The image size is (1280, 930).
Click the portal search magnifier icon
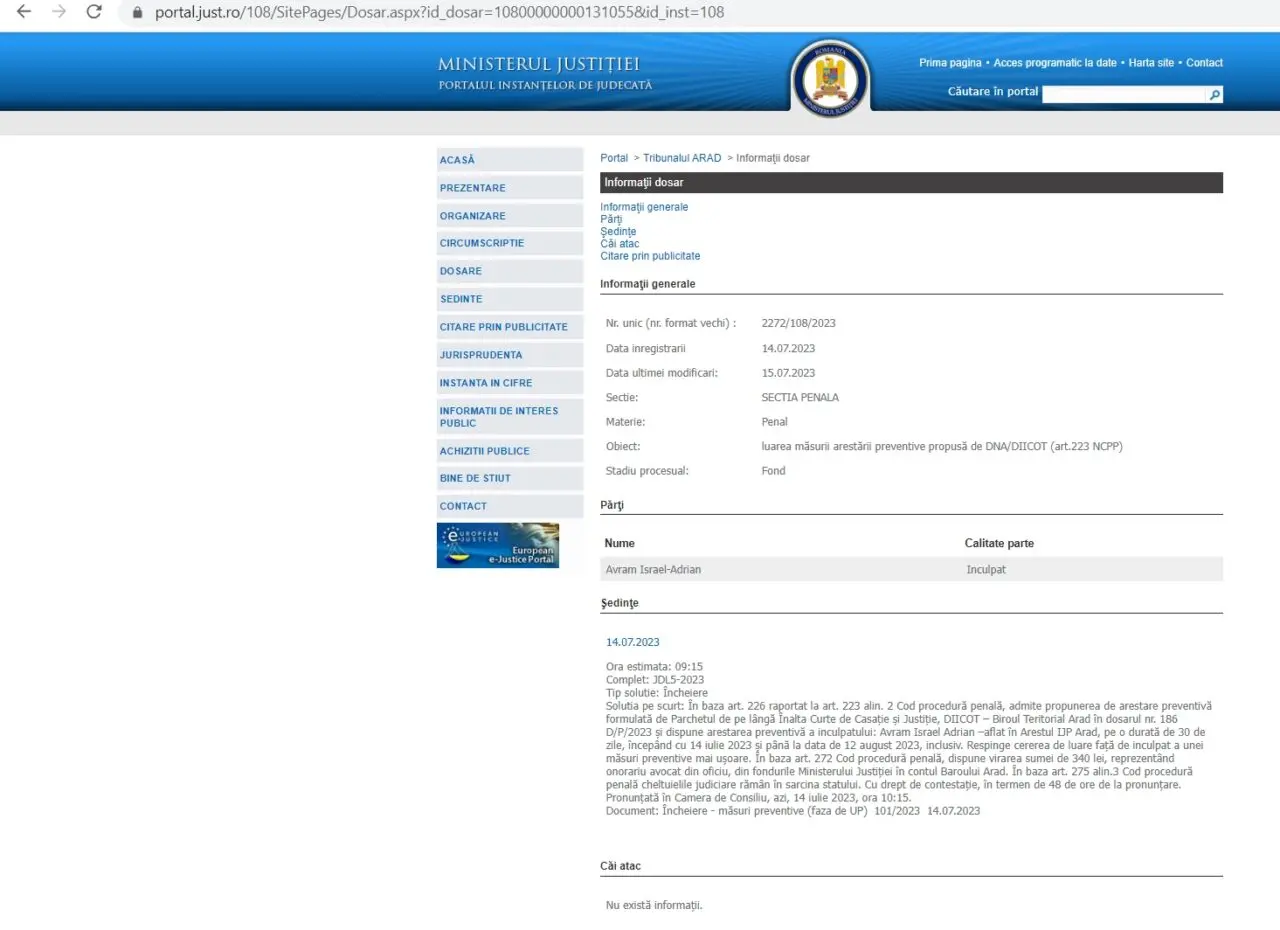(1215, 95)
